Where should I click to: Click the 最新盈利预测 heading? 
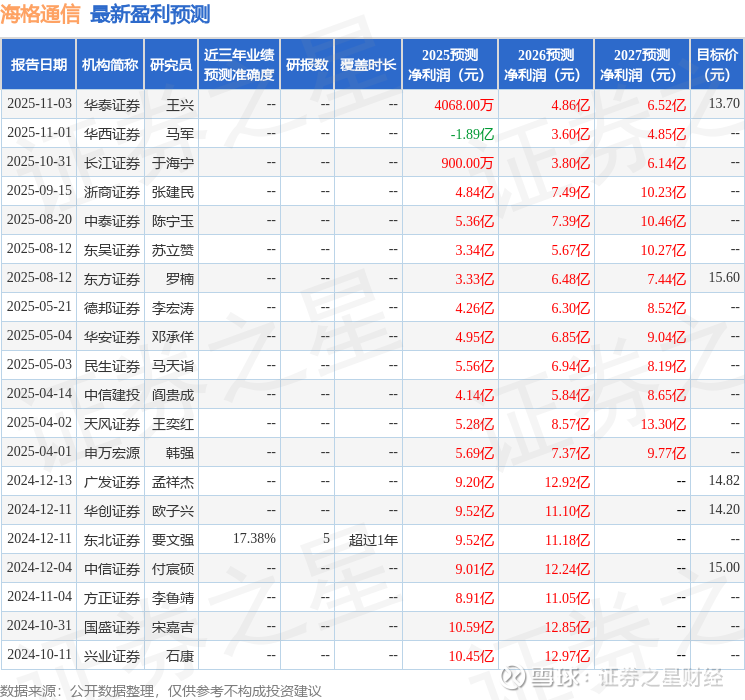(150, 14)
